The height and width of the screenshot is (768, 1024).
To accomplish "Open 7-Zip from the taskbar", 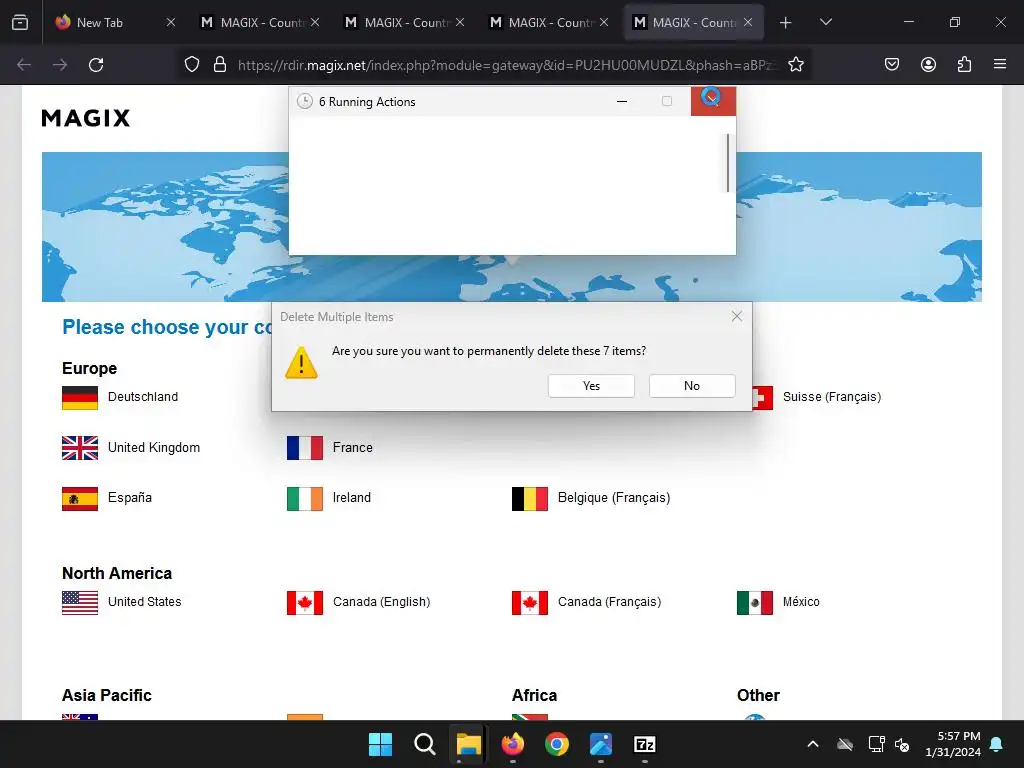I will pos(645,744).
